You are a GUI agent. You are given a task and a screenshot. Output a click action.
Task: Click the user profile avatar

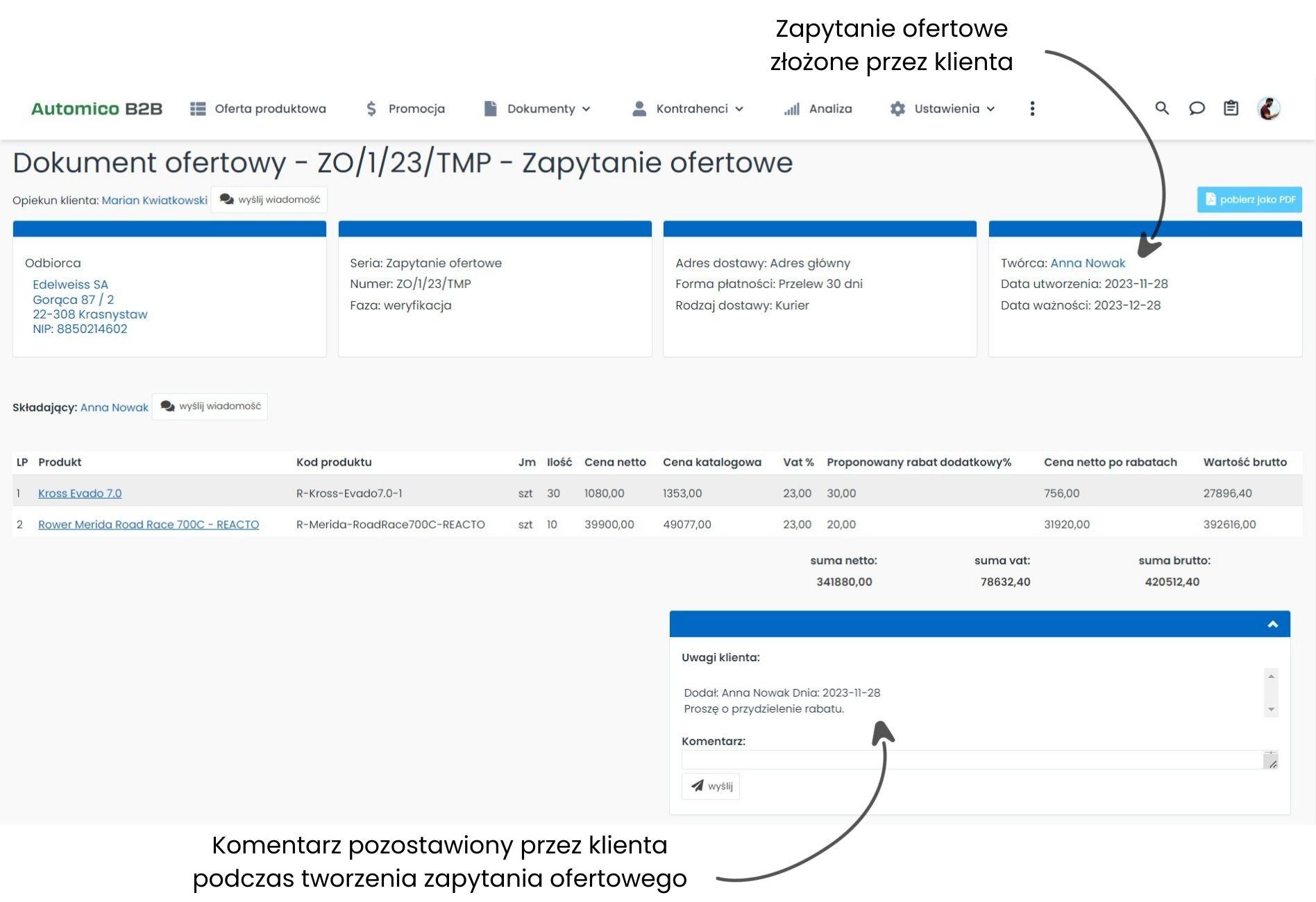1269,108
